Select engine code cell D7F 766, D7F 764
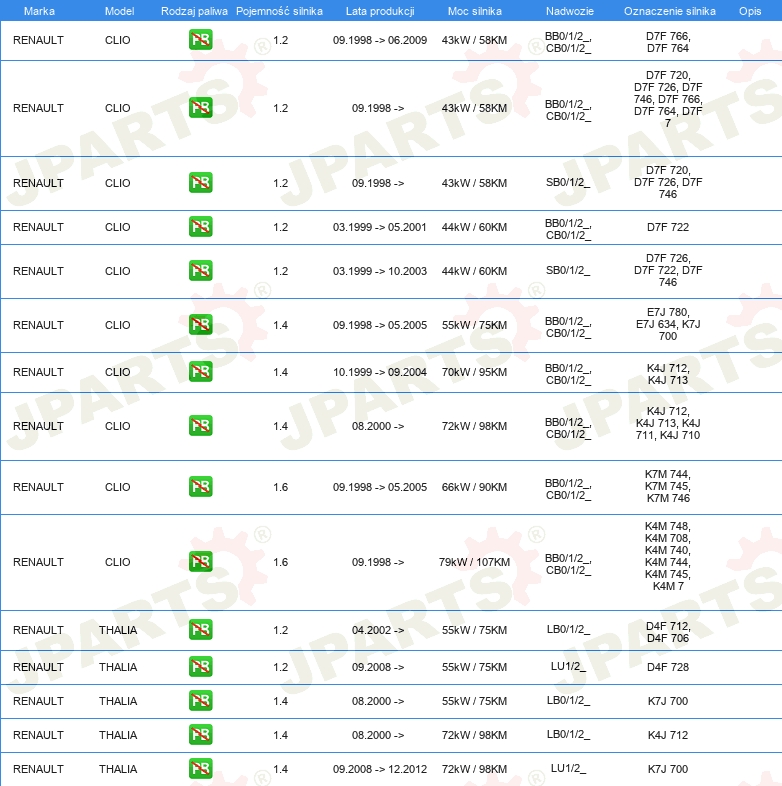Image resolution: width=782 pixels, height=786 pixels. tap(668, 42)
